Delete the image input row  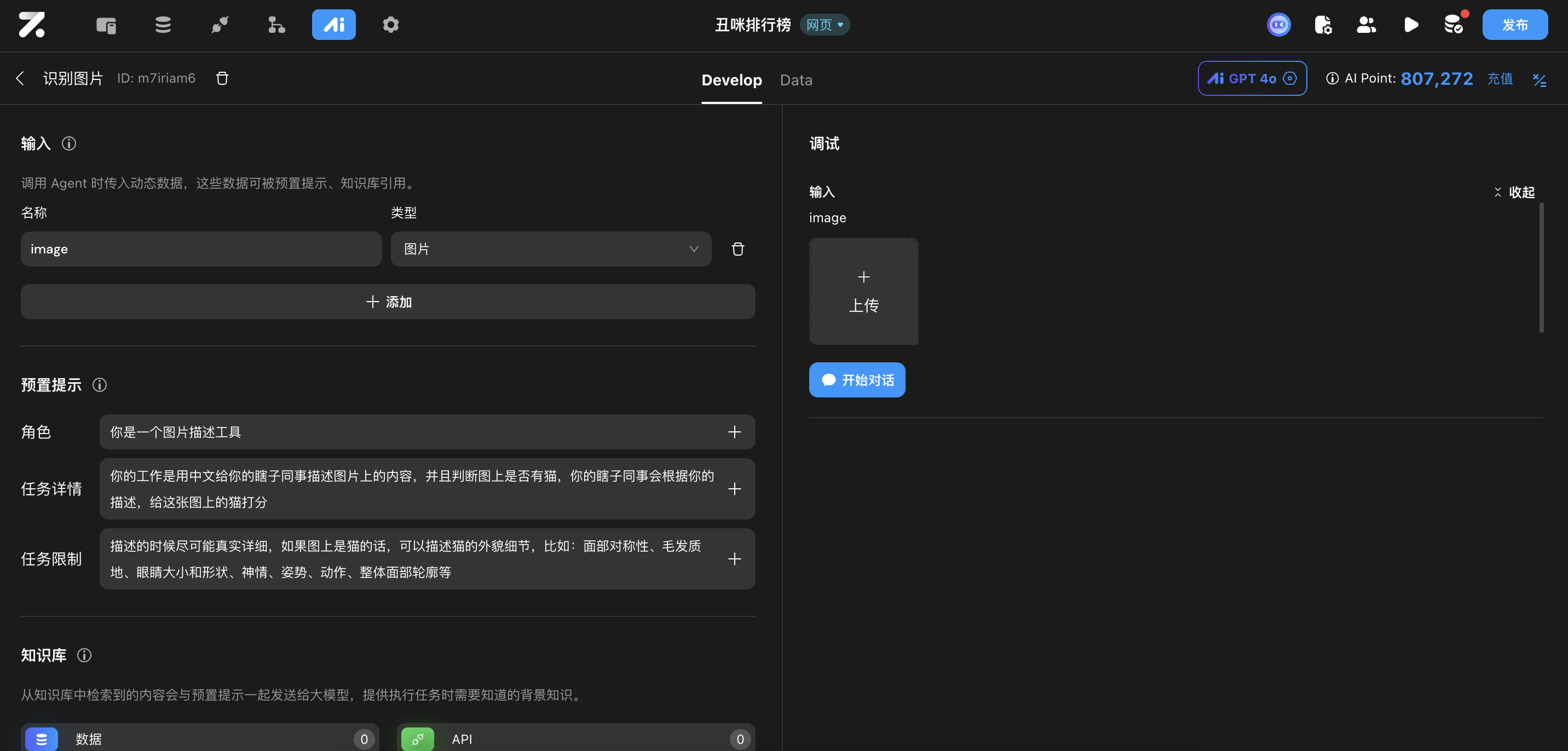738,249
